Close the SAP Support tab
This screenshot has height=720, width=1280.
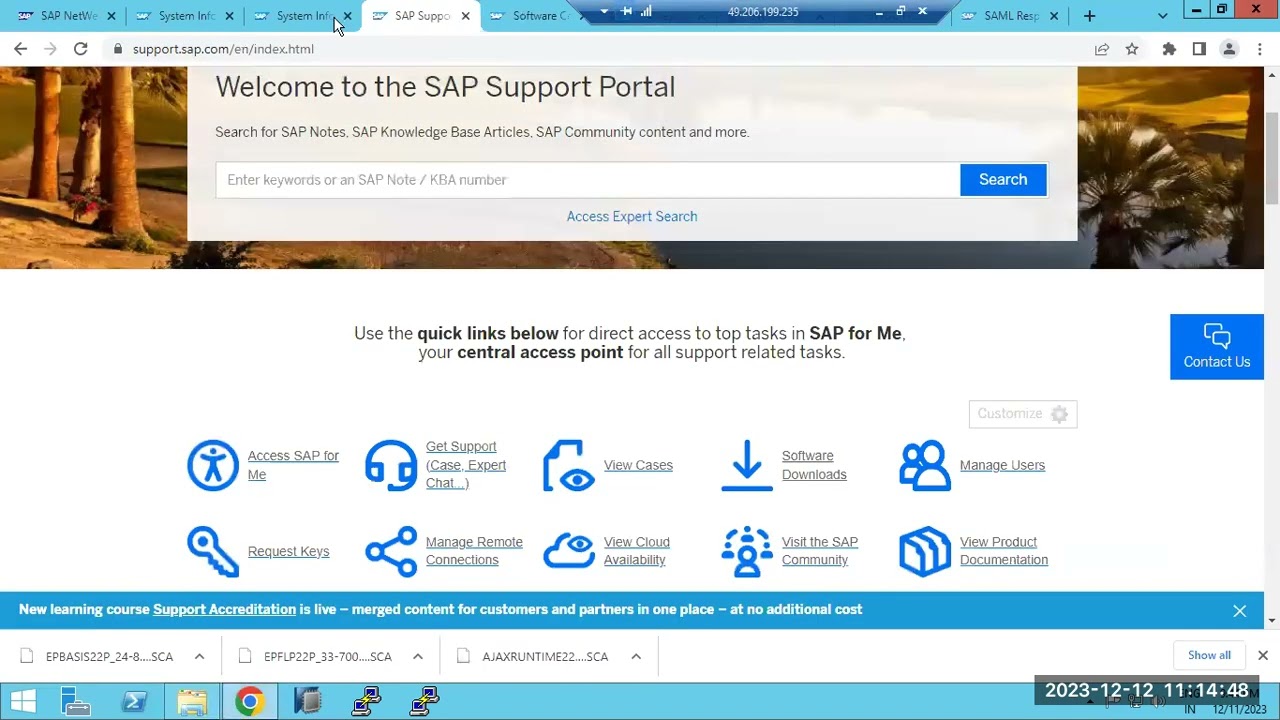tap(465, 16)
